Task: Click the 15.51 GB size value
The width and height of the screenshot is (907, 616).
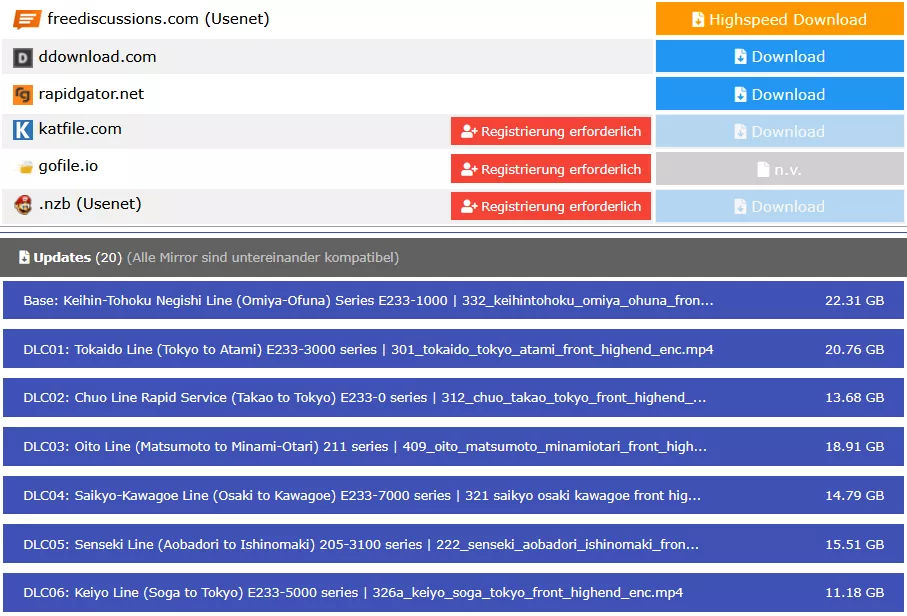Action: [x=854, y=544]
